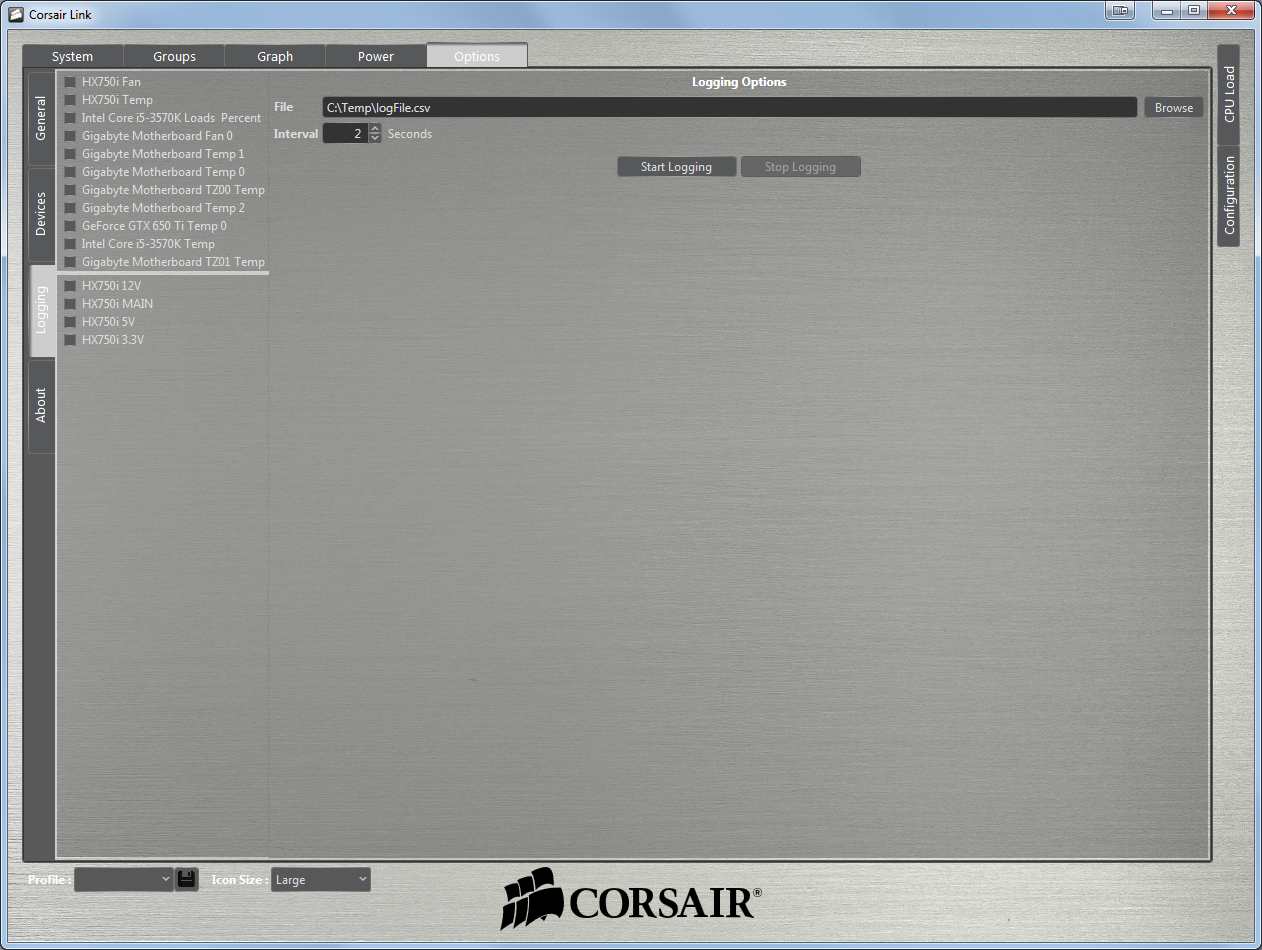1262x950 pixels.
Task: Select the Gigabyte Motherboard Temp 1 checkbox
Action: point(70,154)
